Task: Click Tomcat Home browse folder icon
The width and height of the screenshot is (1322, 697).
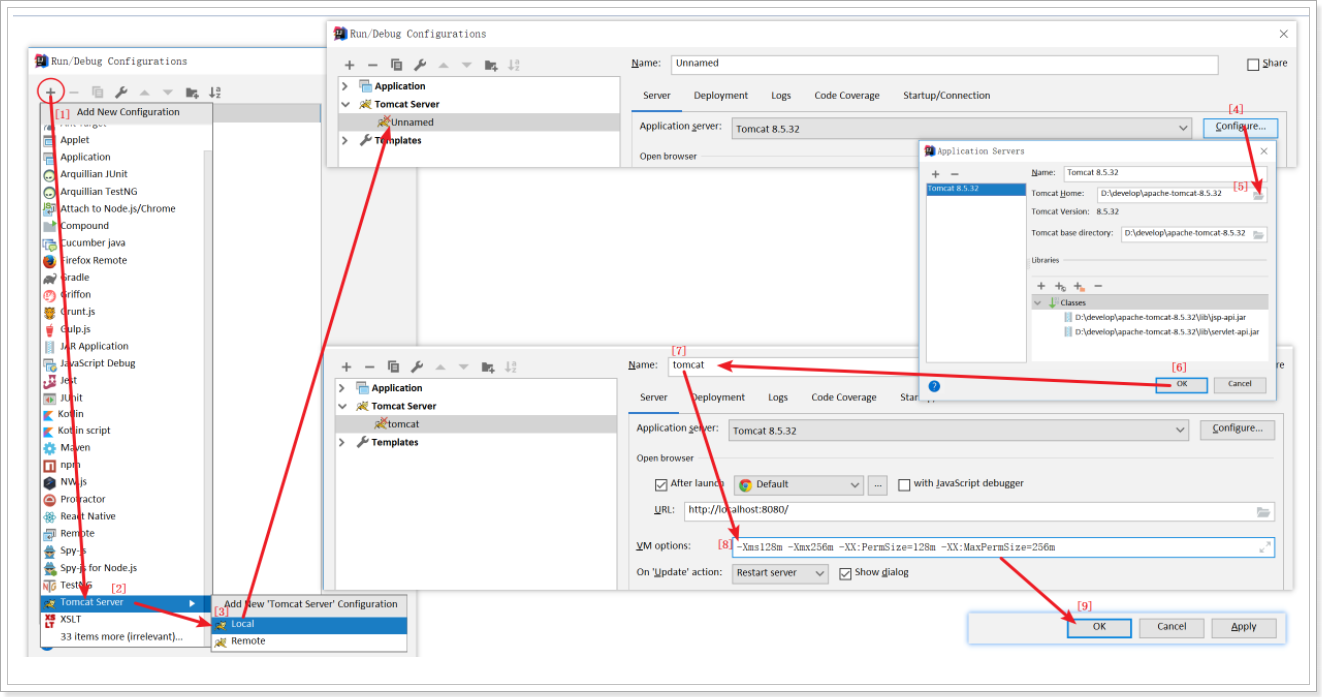Action: (x=1259, y=194)
